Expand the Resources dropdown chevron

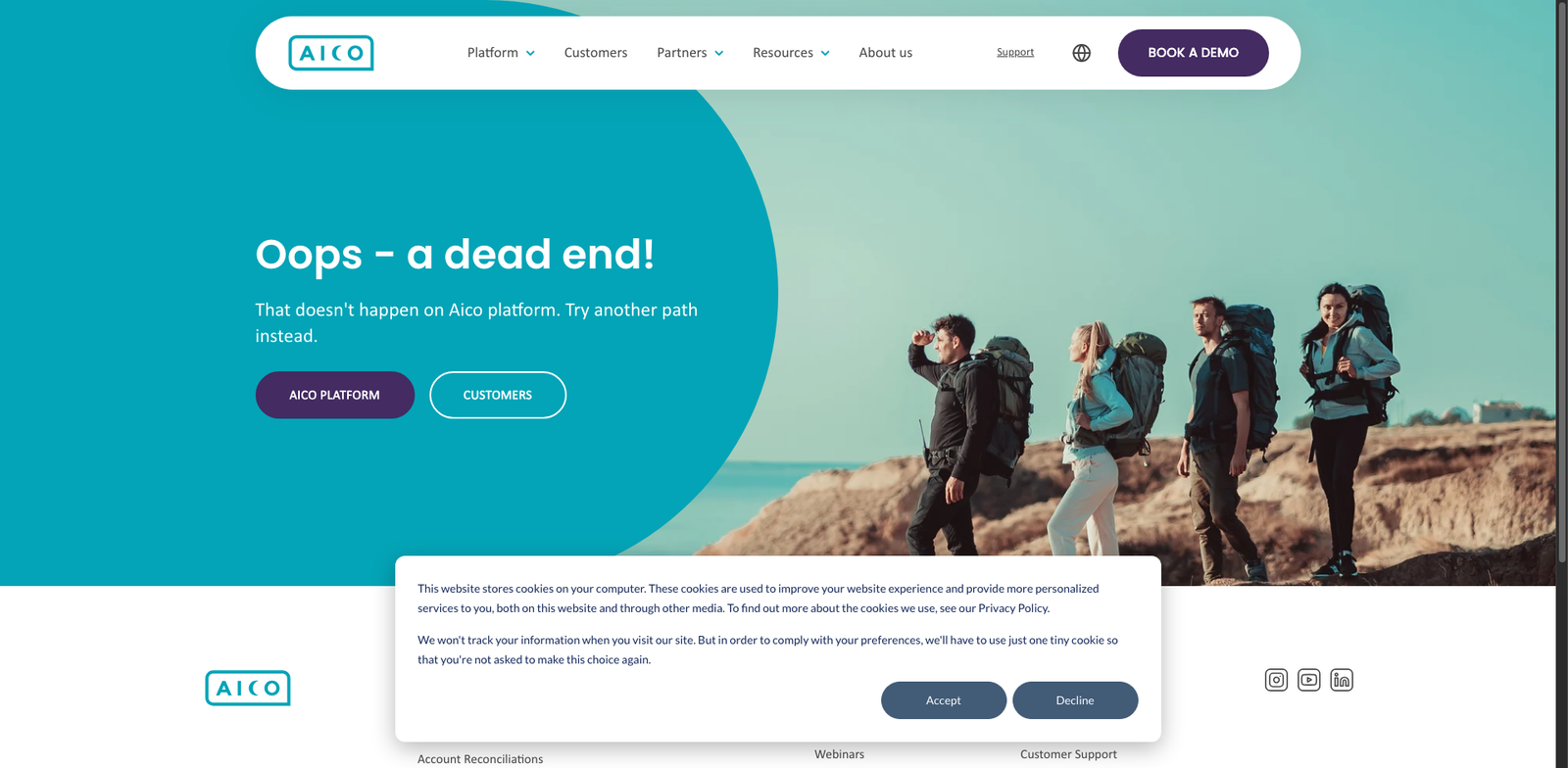point(825,53)
